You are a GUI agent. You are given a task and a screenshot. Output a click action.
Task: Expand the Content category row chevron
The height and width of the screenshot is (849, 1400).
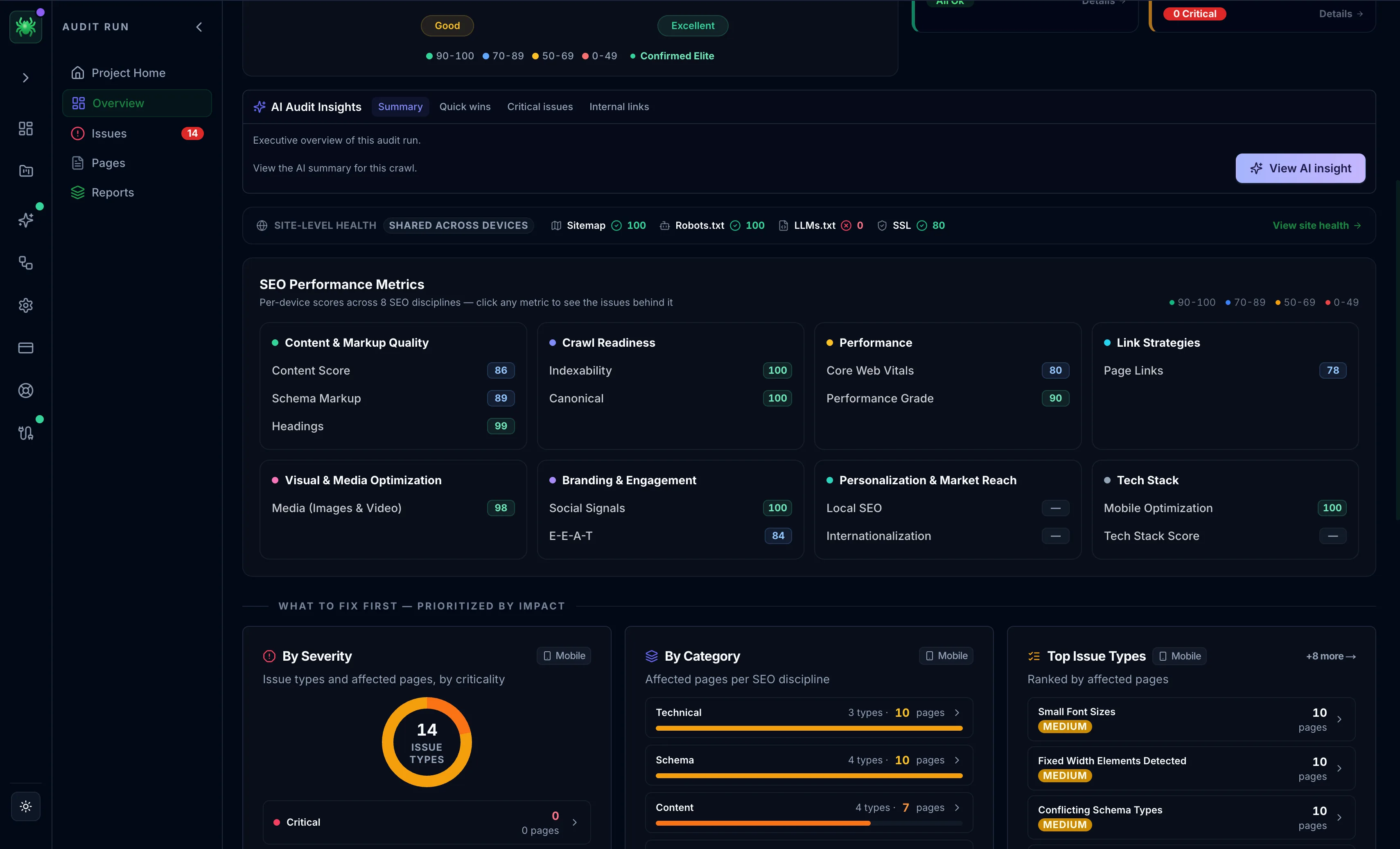pyautogui.click(x=957, y=808)
